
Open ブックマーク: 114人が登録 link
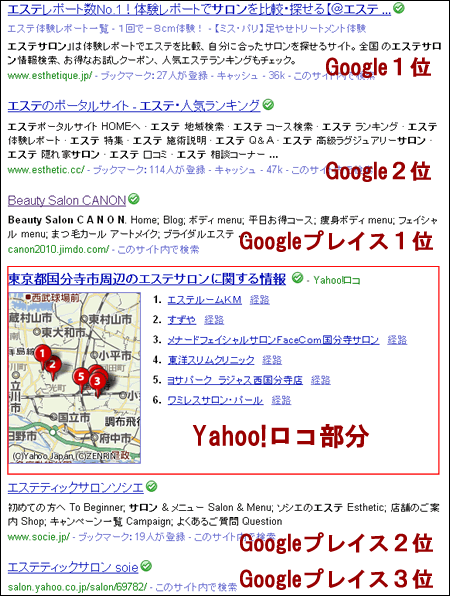pos(149,170)
